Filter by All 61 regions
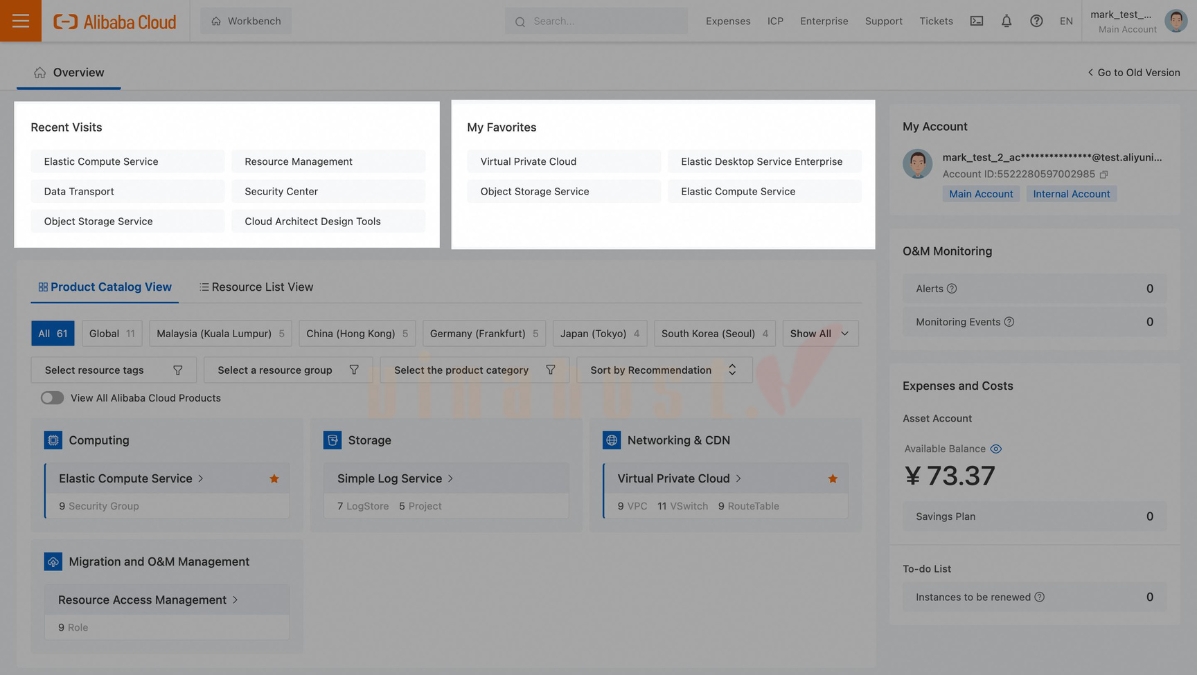The height and width of the screenshot is (675, 1200). [x=53, y=334]
